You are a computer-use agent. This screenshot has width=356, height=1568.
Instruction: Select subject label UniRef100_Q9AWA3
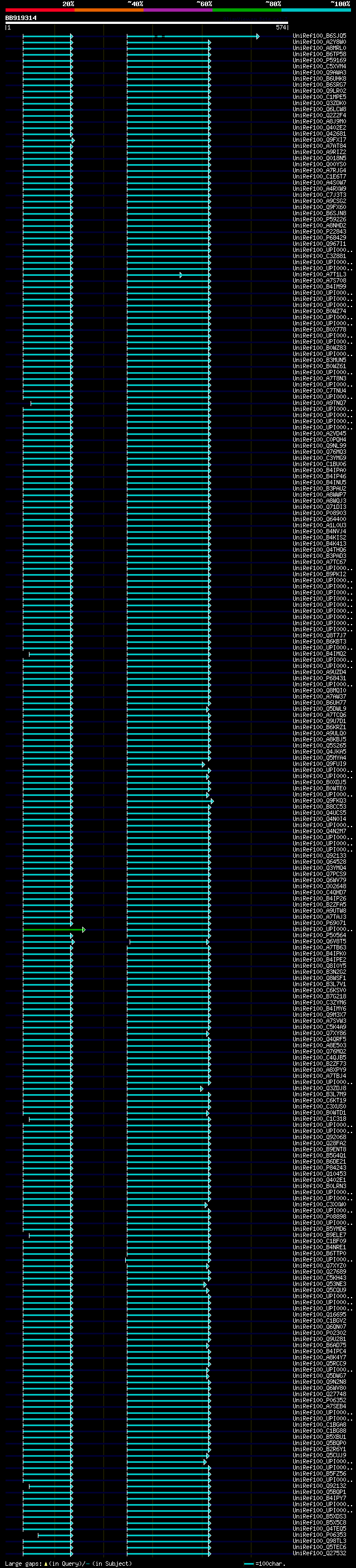tap(319, 73)
